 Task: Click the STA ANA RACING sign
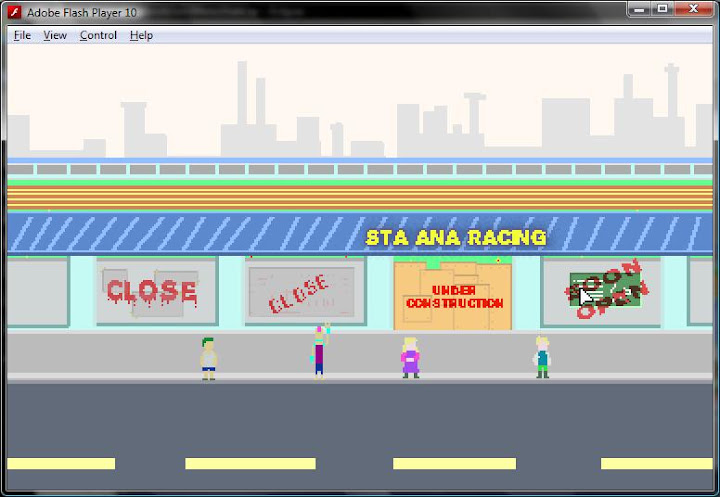click(456, 237)
